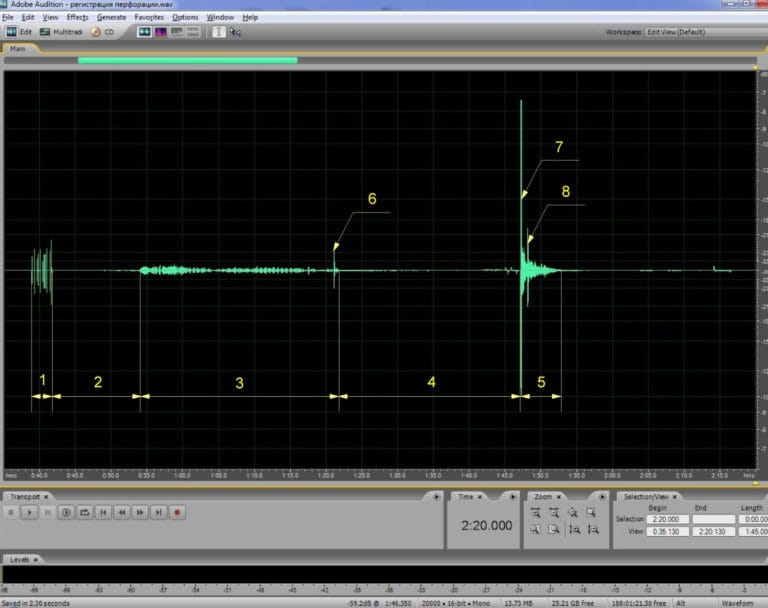Open the File menu

coord(8,17)
